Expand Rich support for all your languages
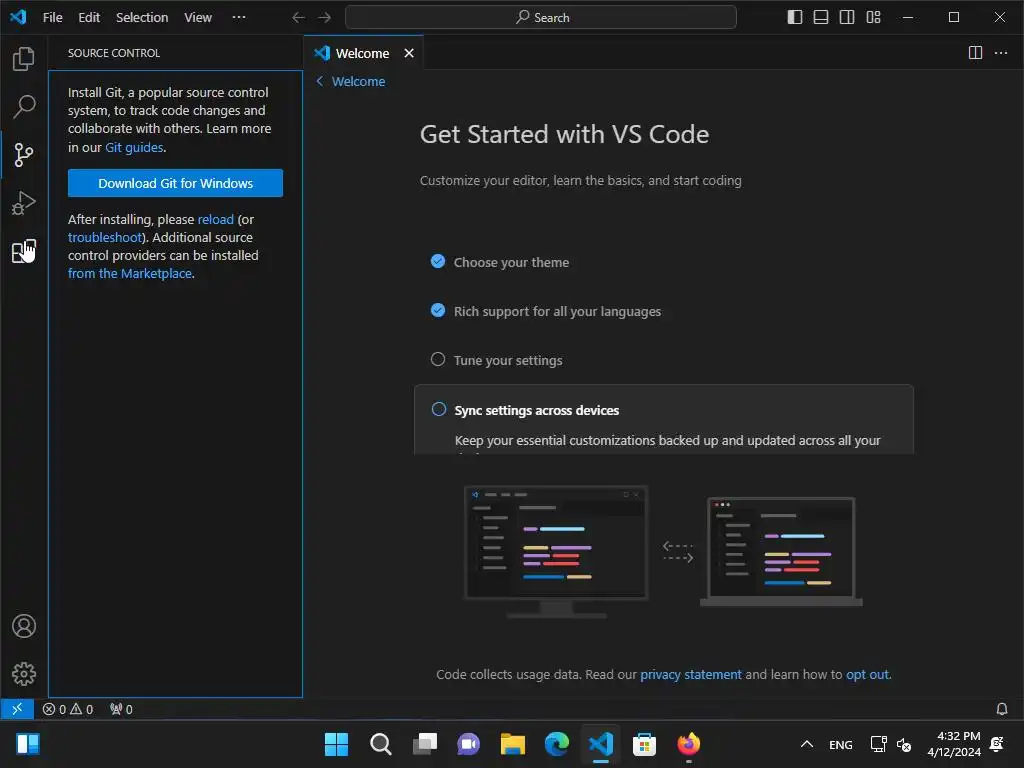1024x768 pixels. coord(557,312)
